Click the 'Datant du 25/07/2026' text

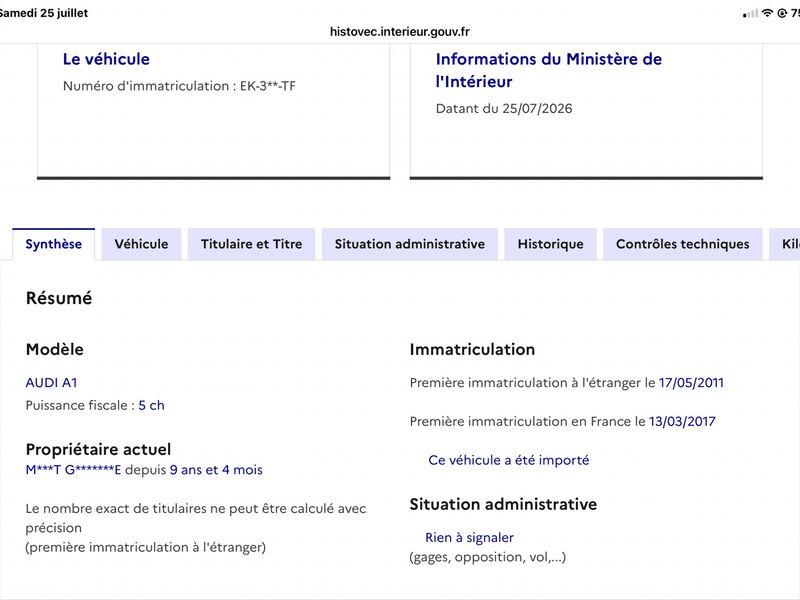click(x=504, y=108)
